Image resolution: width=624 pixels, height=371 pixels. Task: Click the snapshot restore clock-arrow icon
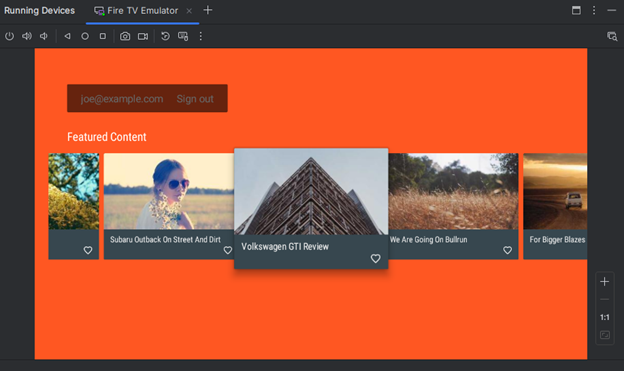(165, 36)
